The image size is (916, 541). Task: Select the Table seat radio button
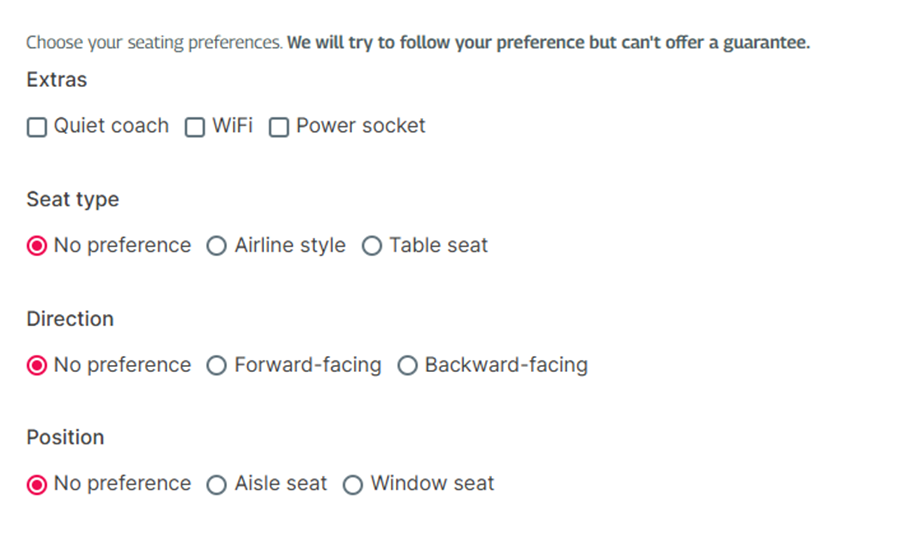(x=372, y=246)
